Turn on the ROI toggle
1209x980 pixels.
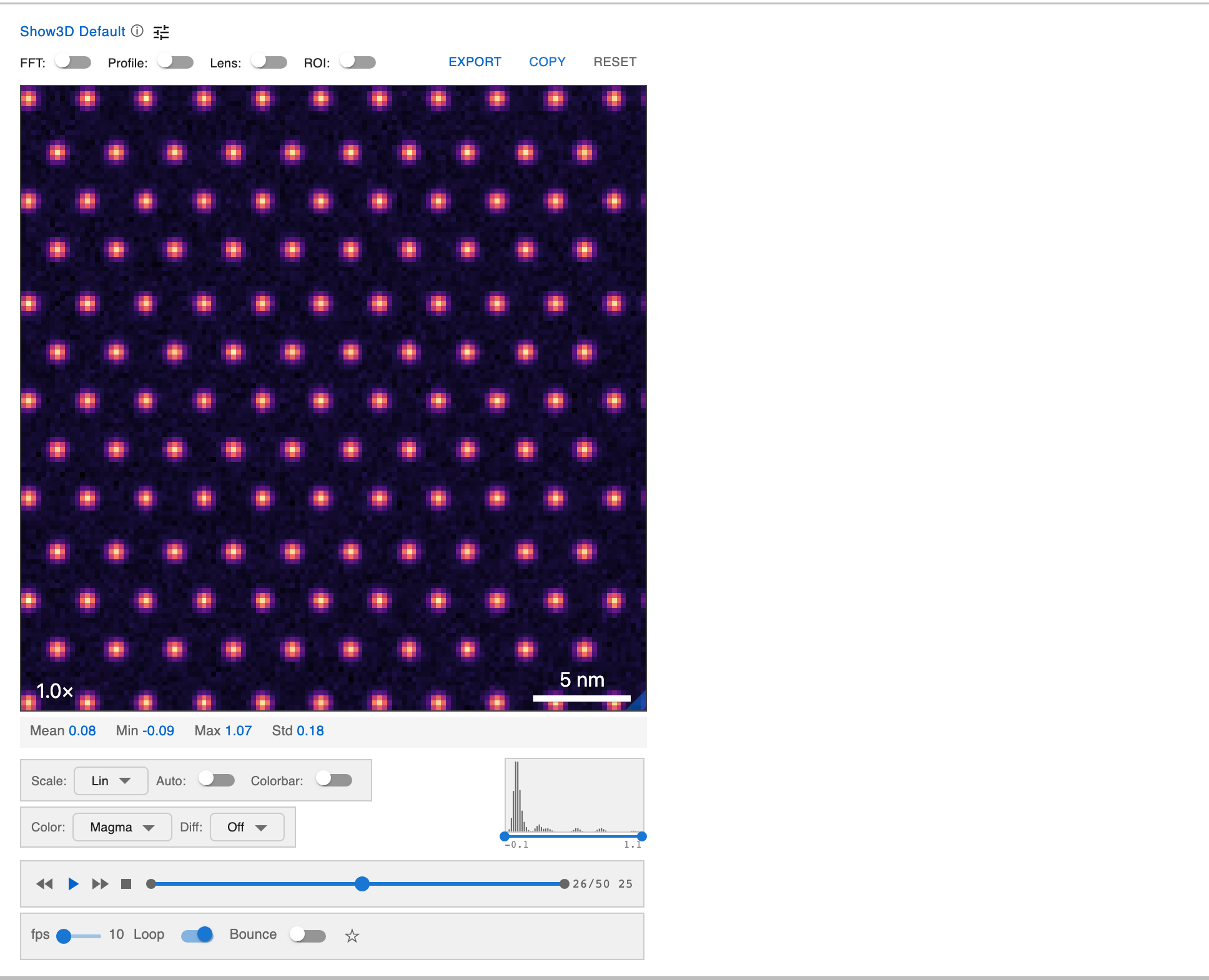pyautogui.click(x=357, y=62)
